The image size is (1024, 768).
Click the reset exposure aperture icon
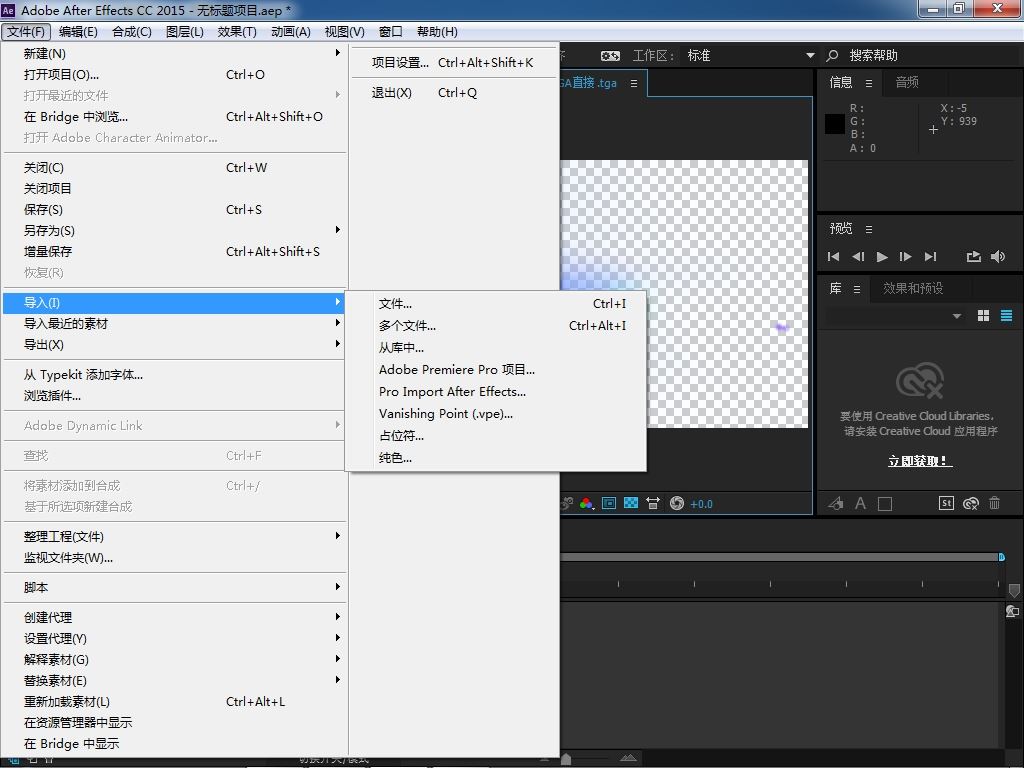click(677, 503)
